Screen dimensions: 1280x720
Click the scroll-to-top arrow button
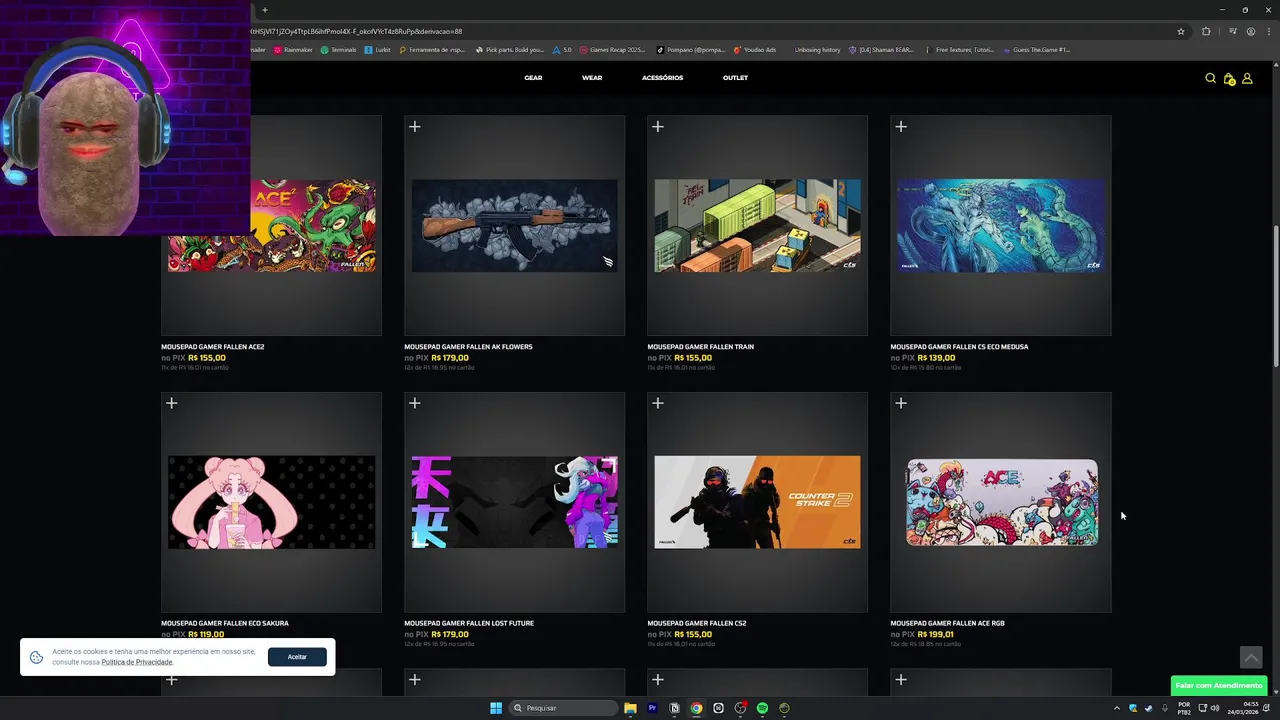(1251, 657)
